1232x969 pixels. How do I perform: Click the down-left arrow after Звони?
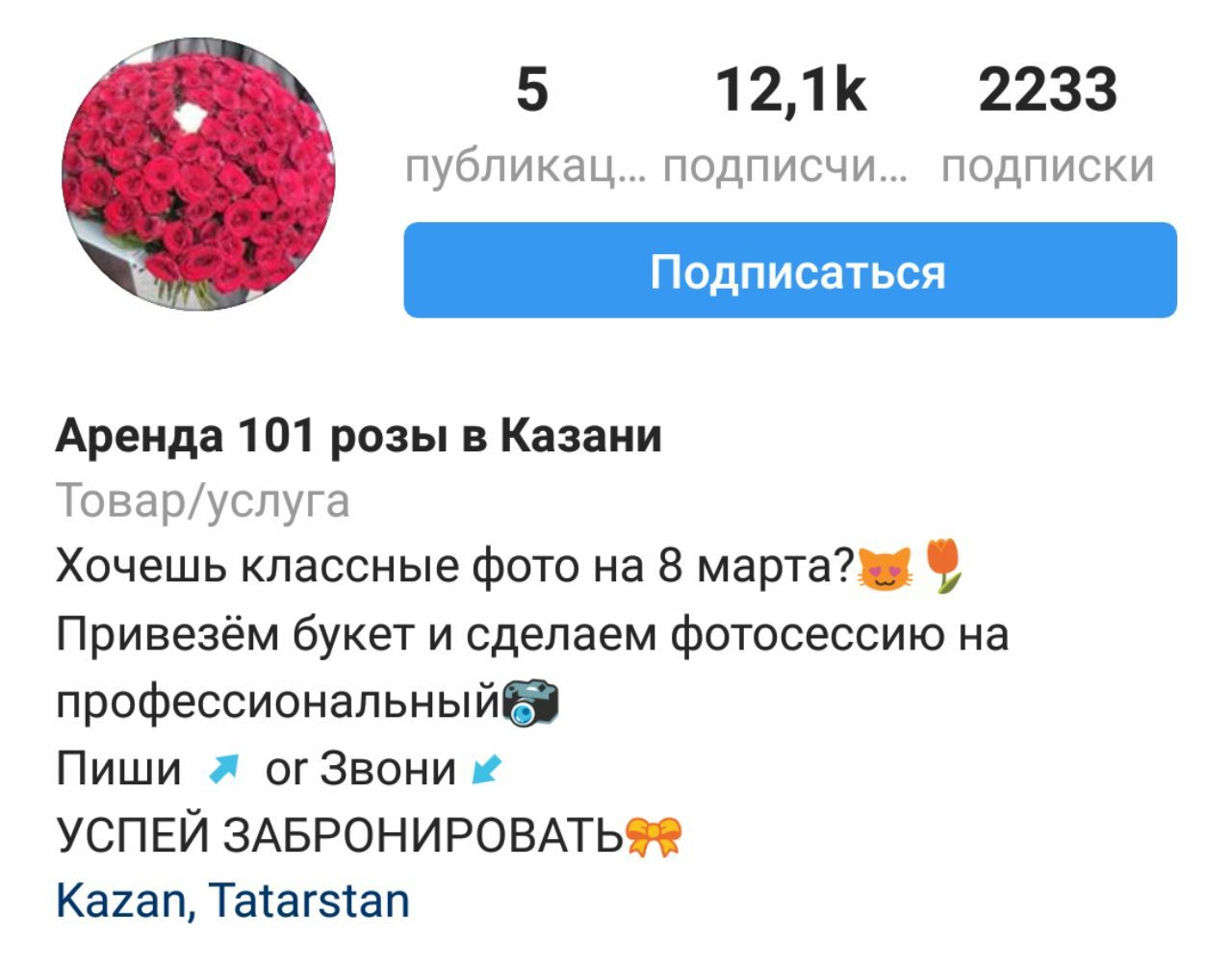click(487, 768)
